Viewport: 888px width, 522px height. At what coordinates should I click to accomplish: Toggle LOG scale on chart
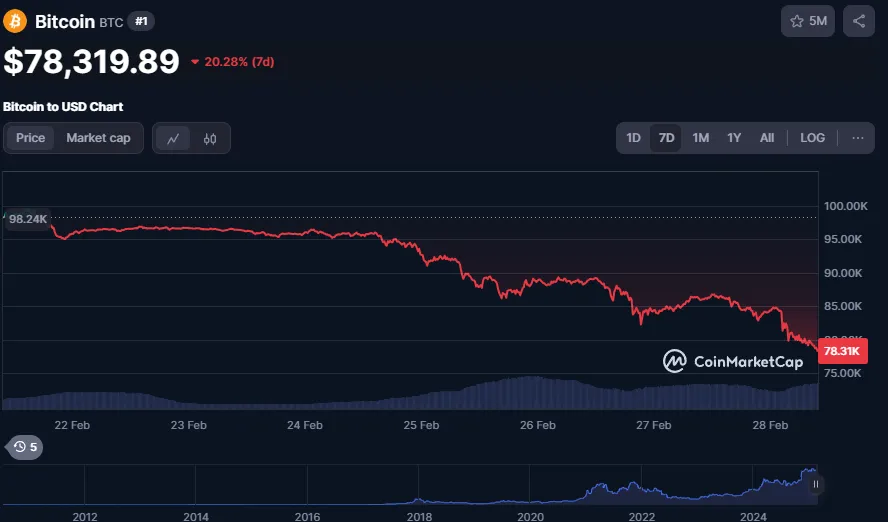coord(812,138)
